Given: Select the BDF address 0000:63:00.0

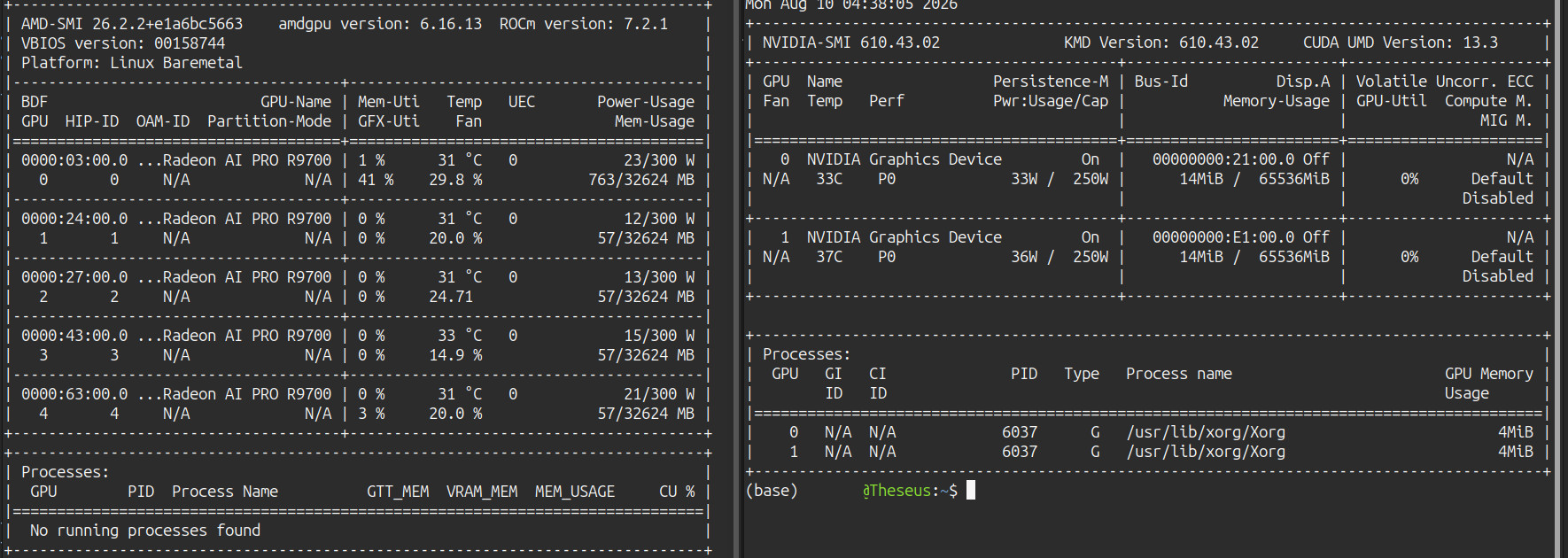Looking at the screenshot, I should (x=74, y=394).
